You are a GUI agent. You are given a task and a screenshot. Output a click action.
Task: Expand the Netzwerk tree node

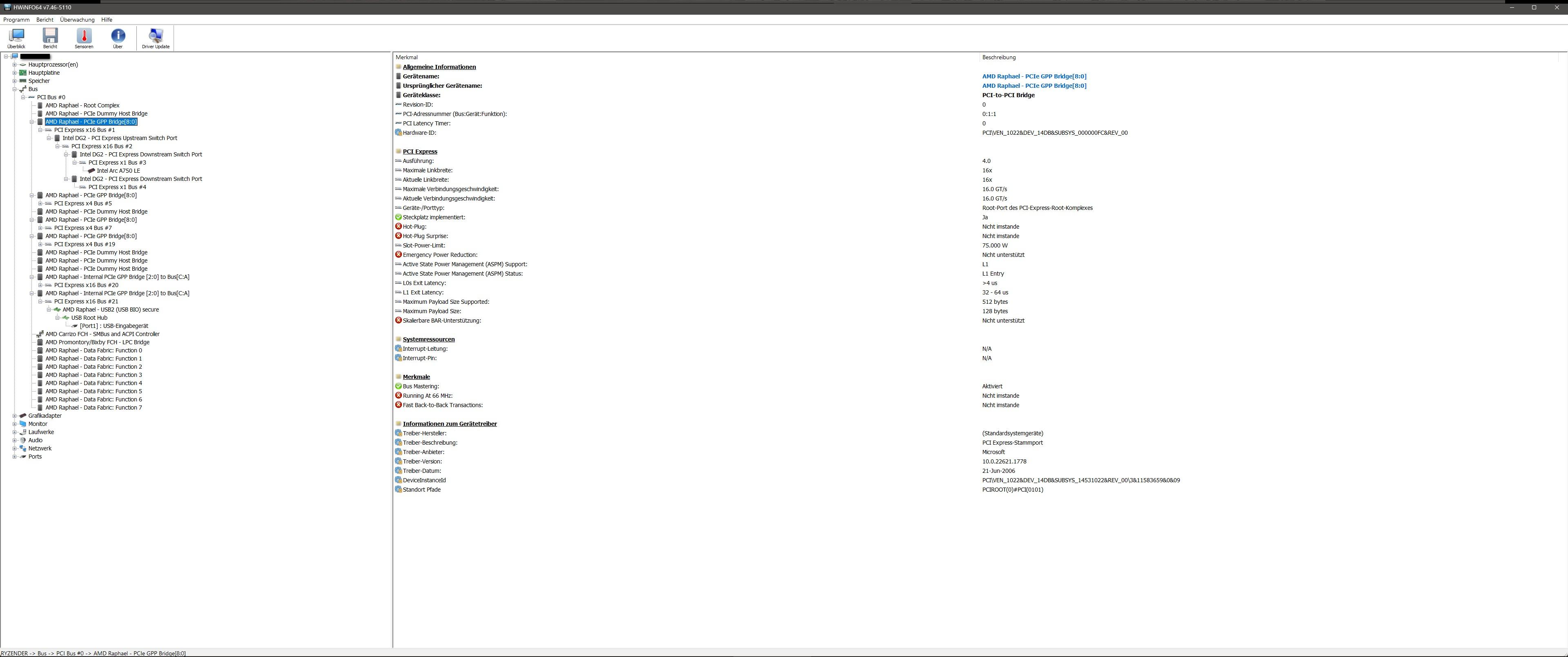[x=15, y=448]
